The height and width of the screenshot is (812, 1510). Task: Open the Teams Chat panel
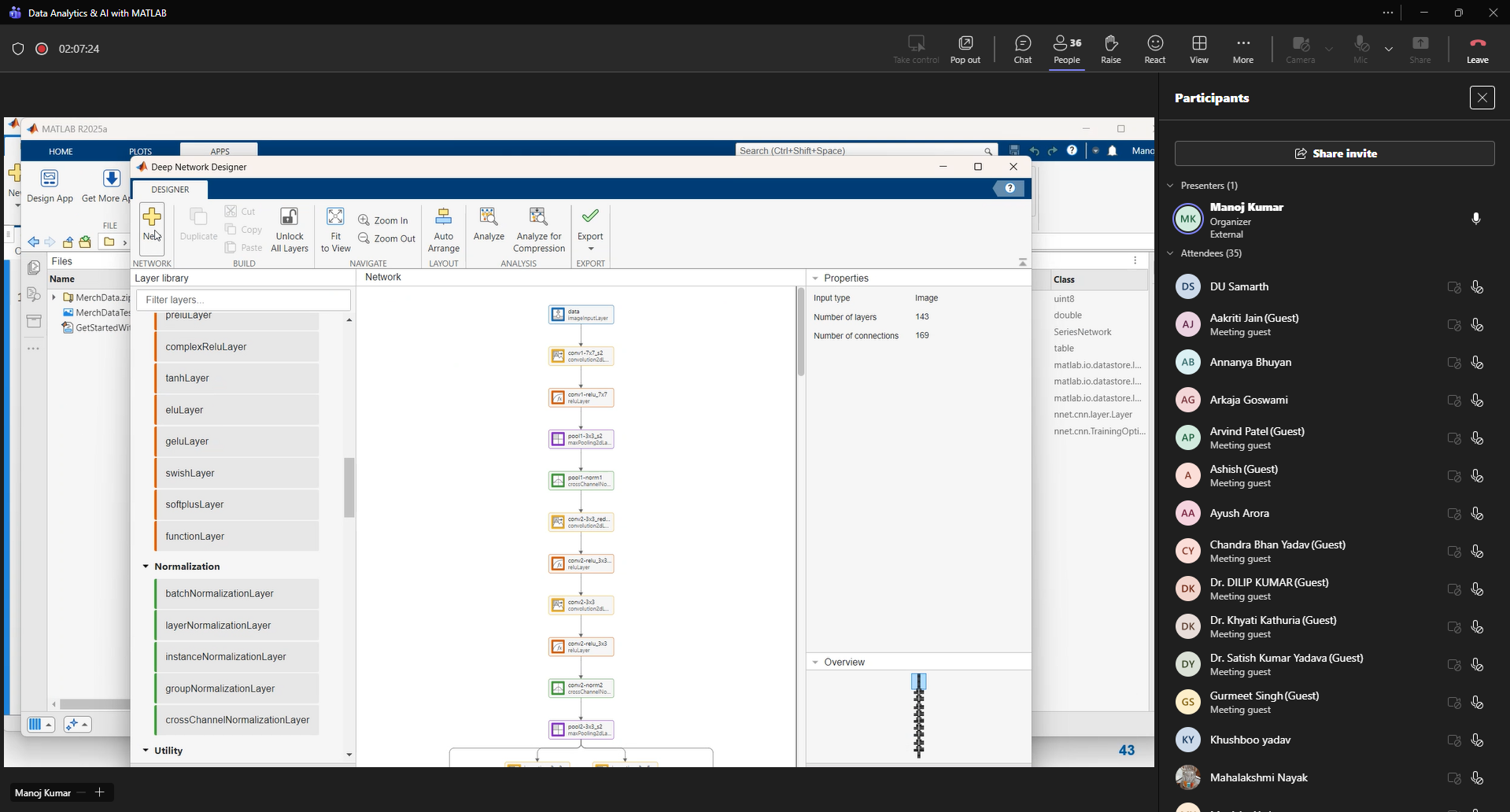1022,49
